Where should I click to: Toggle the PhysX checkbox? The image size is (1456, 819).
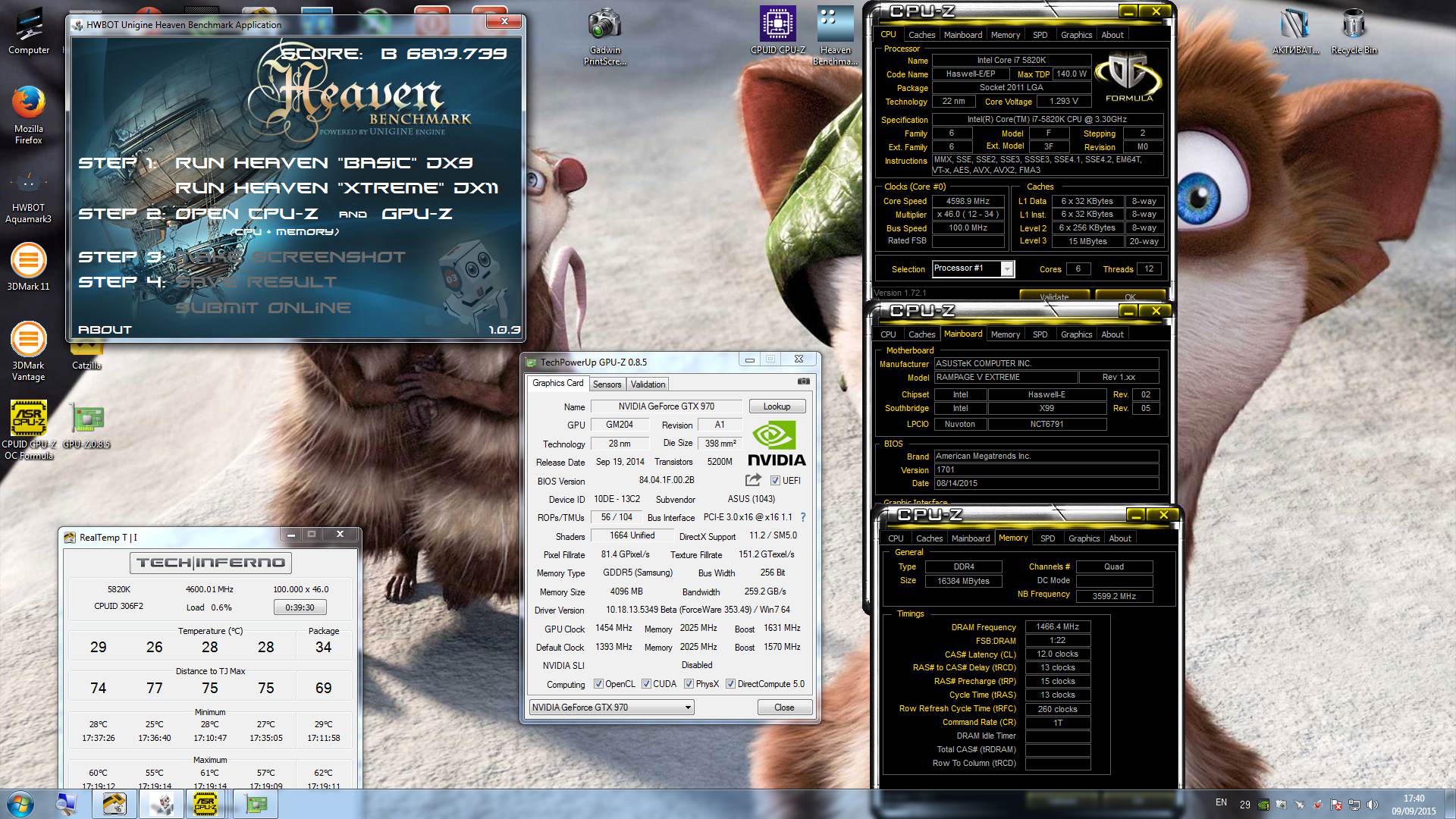689,684
